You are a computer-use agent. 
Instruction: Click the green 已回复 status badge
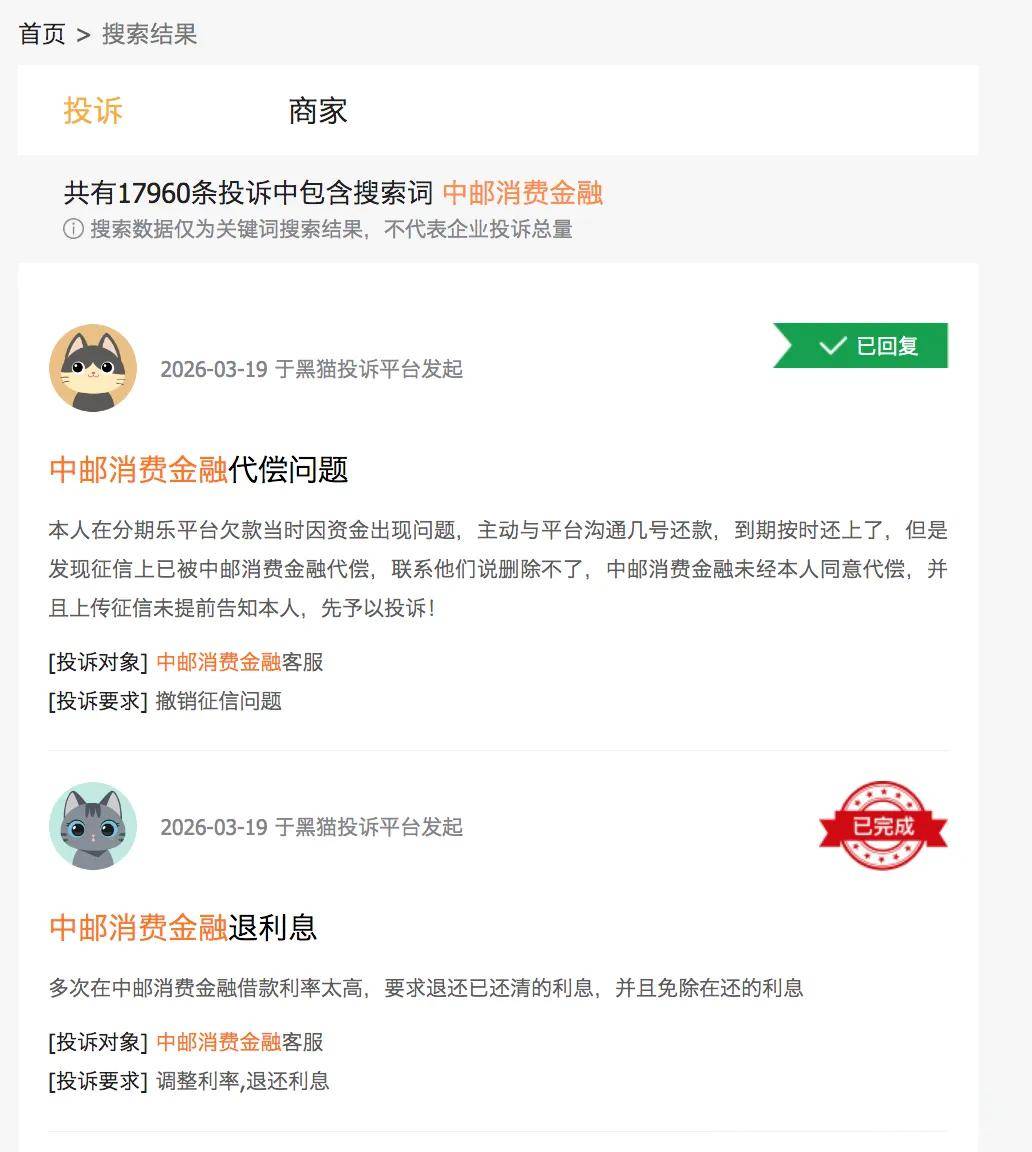point(860,345)
